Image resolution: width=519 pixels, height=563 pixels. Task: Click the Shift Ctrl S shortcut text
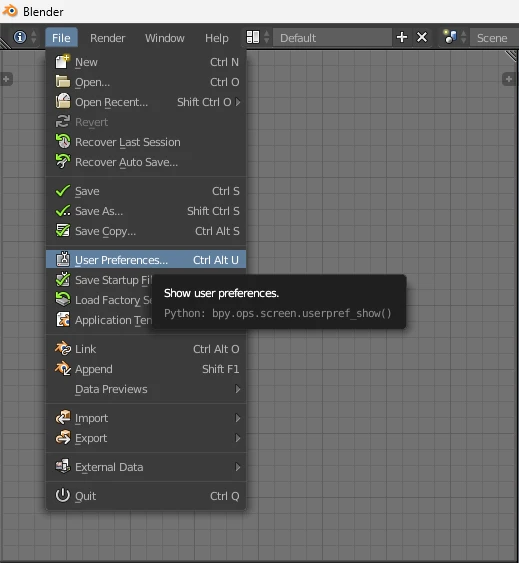(x=213, y=211)
